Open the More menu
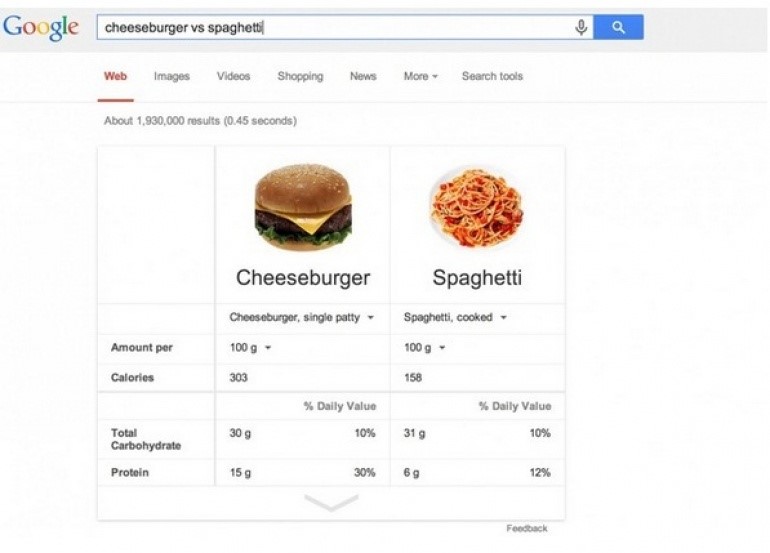Image resolution: width=770 pixels, height=553 pixels. pyautogui.click(x=420, y=76)
